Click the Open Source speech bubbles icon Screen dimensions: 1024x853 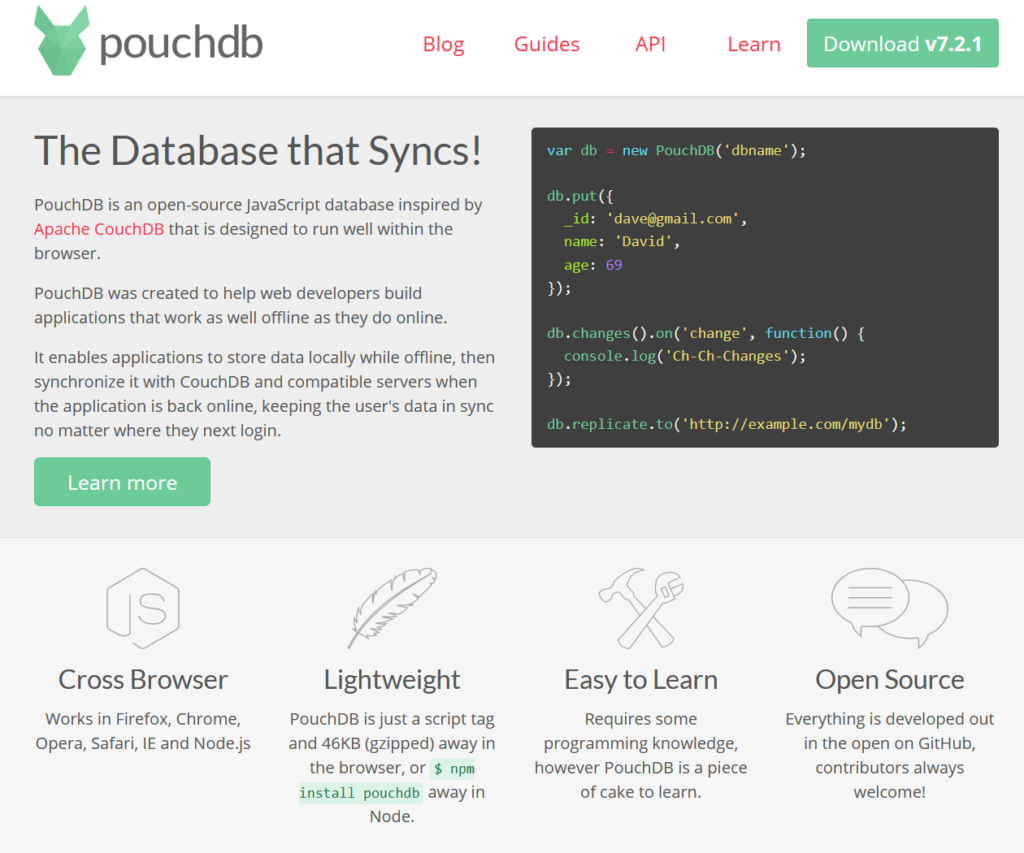point(889,608)
